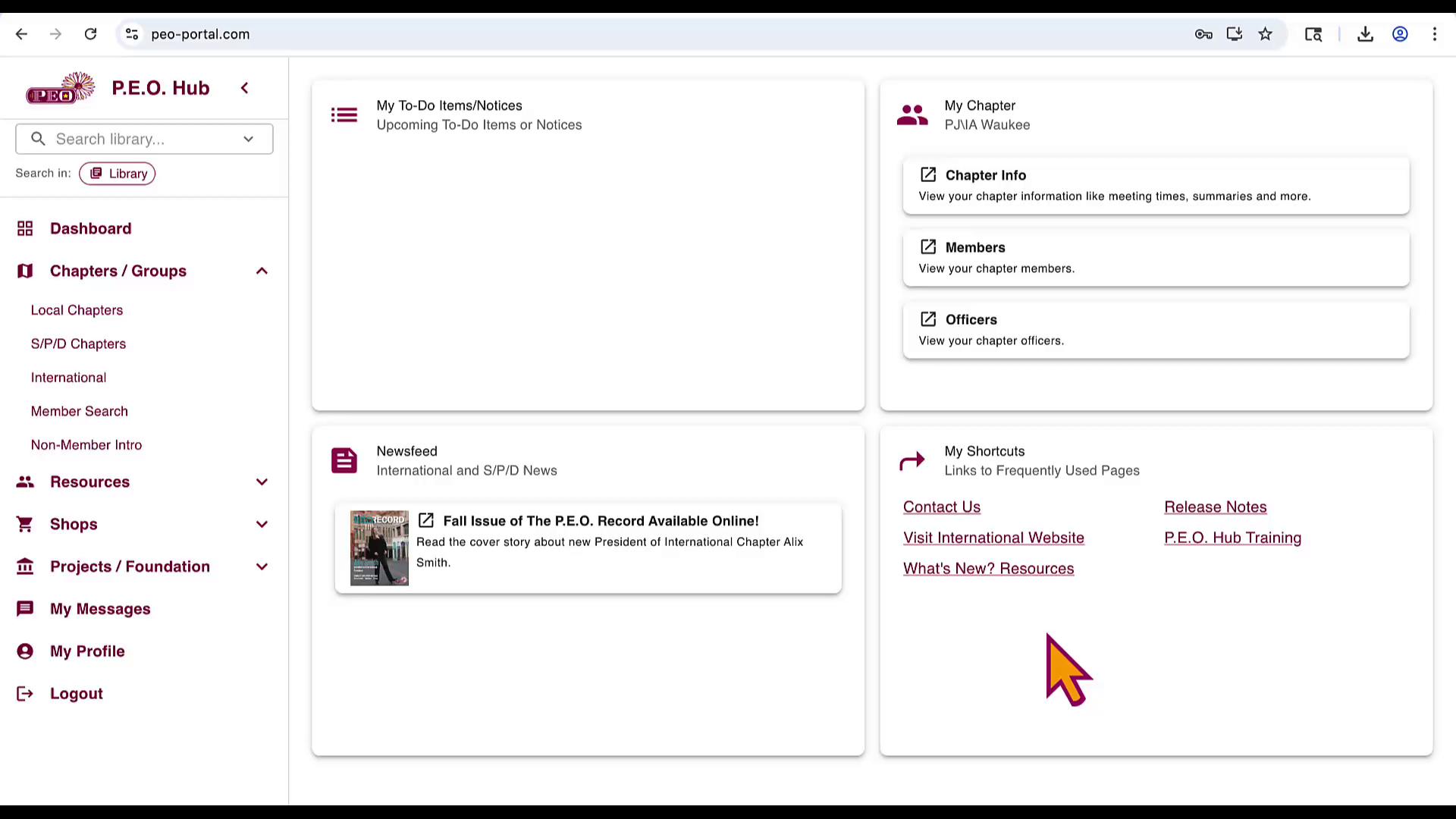
Task: Click the Projects / Foundation bank icon
Action: (25, 566)
